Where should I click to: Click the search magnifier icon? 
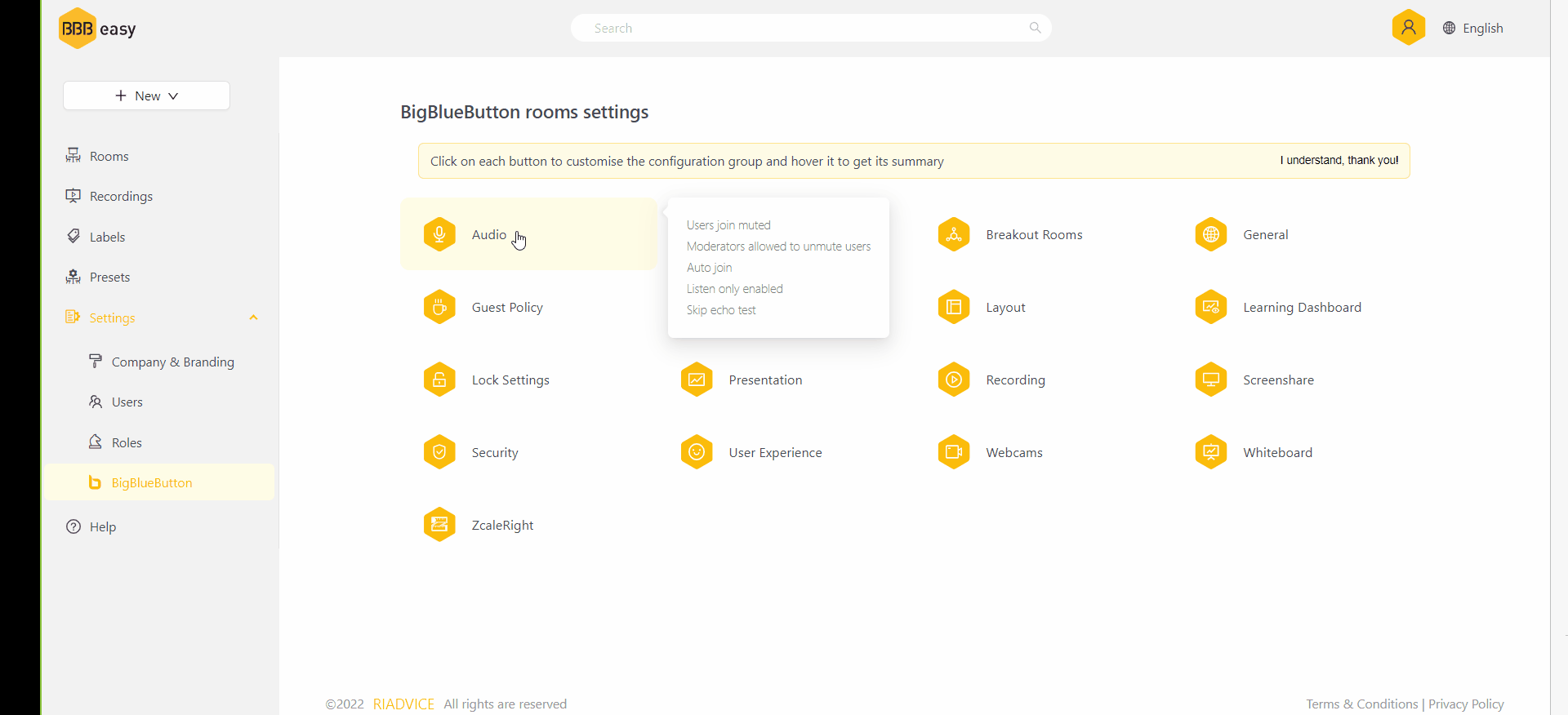pyautogui.click(x=1035, y=28)
